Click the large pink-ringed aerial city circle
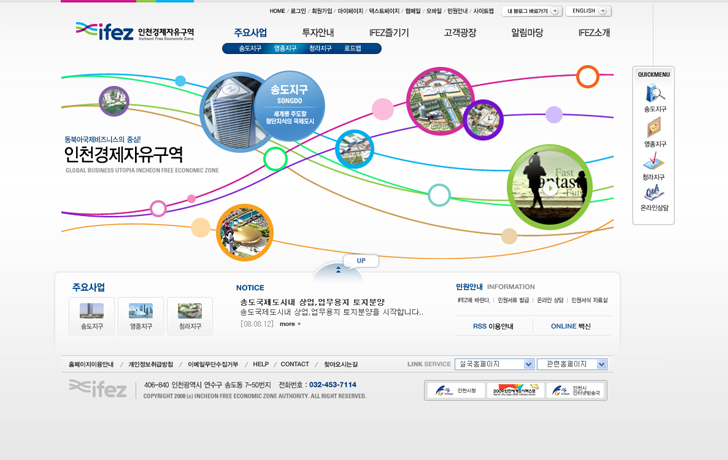The image size is (728, 460). [439, 101]
